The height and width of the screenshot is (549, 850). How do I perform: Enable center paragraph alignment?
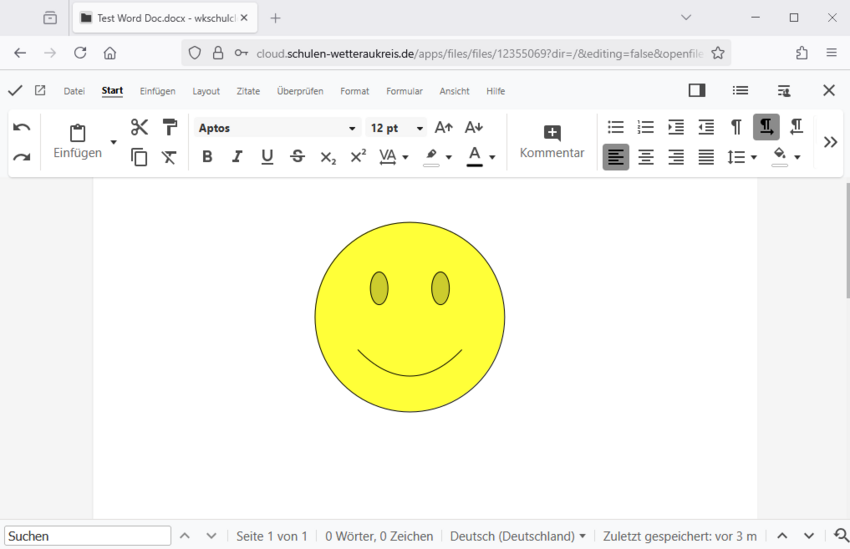pos(646,157)
